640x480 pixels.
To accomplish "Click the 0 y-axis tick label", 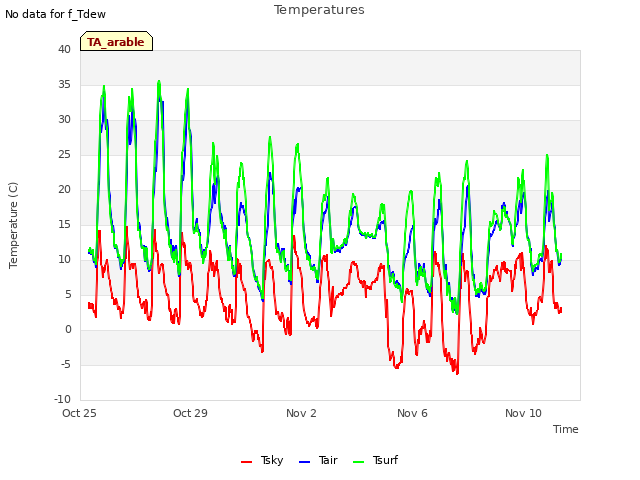I will tap(68, 330).
